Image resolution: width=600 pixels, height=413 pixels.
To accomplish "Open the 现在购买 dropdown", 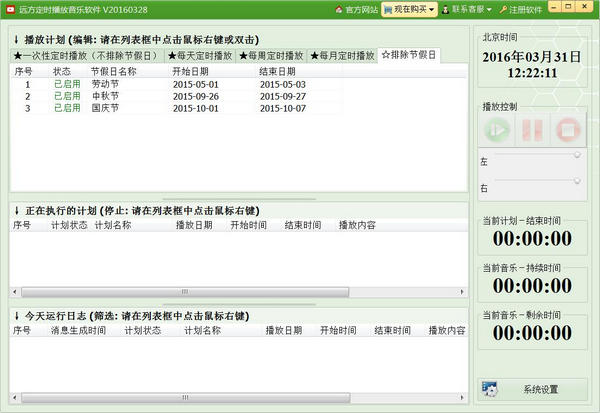I will coord(410,9).
